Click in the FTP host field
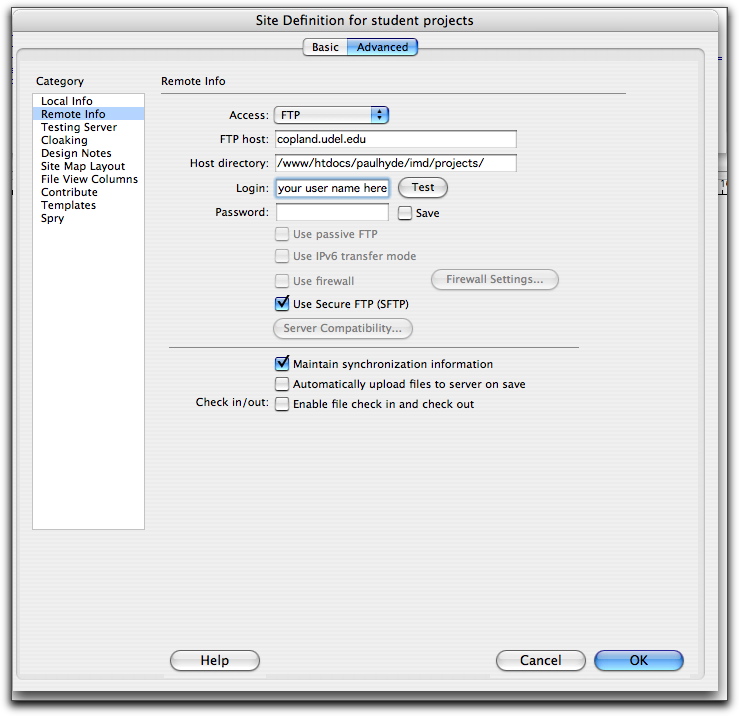The width and height of the screenshot is (739, 716). point(395,140)
